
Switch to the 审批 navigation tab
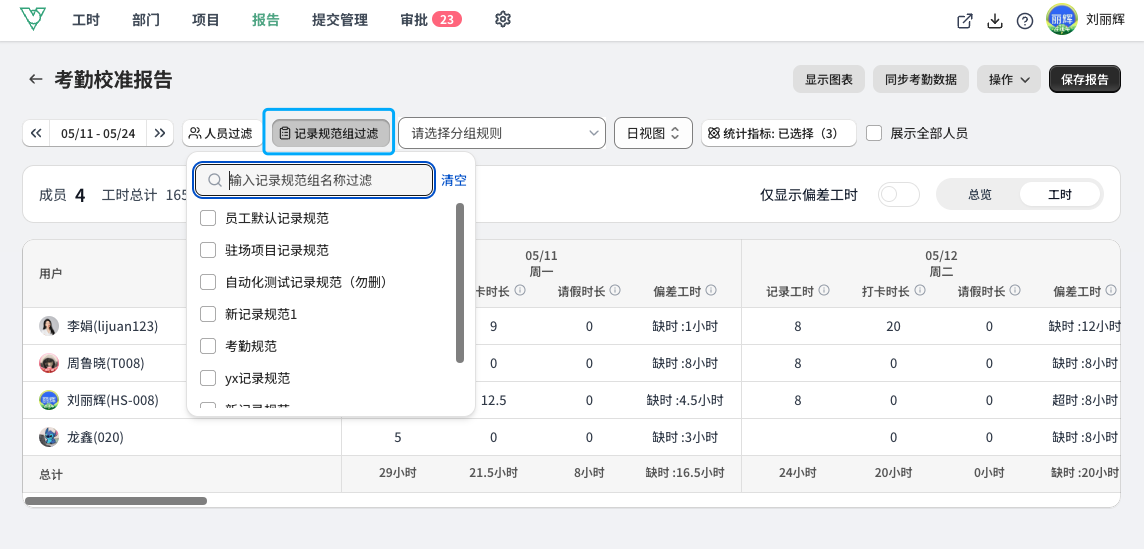click(x=430, y=20)
